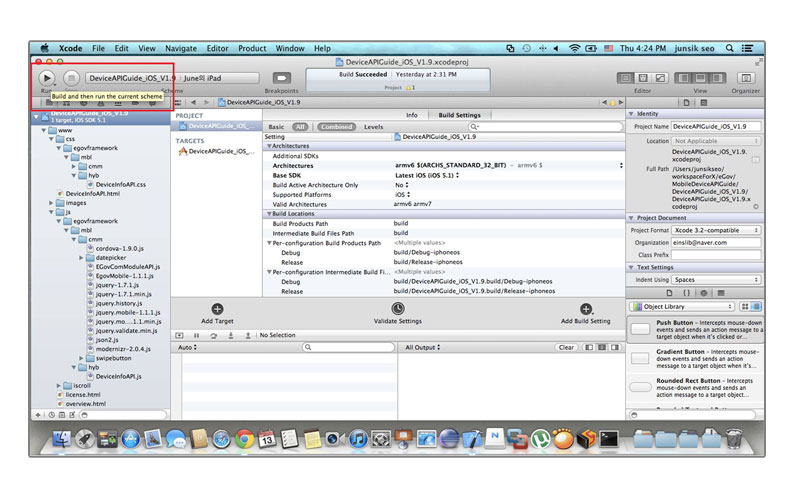
Task: Click the Add Build Setting icon
Action: click(x=586, y=310)
